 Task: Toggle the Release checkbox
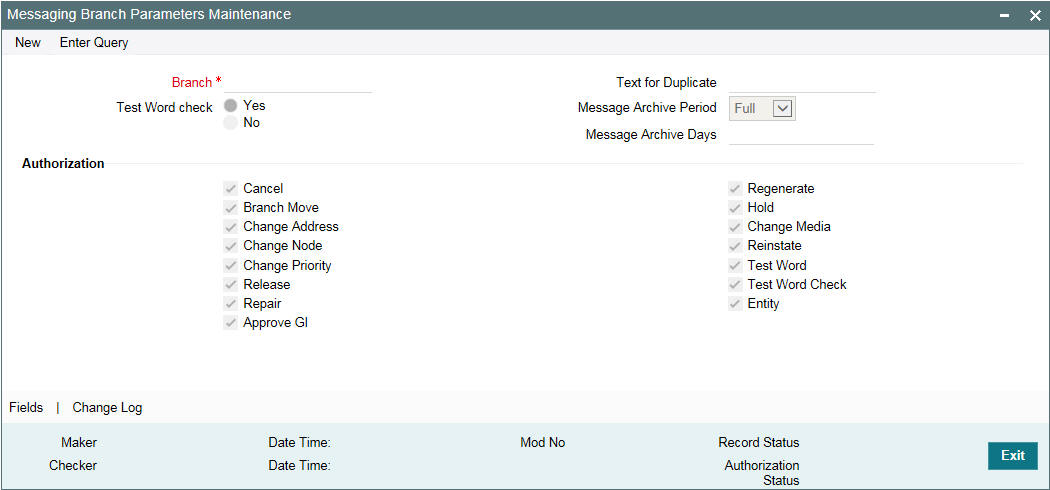click(231, 284)
